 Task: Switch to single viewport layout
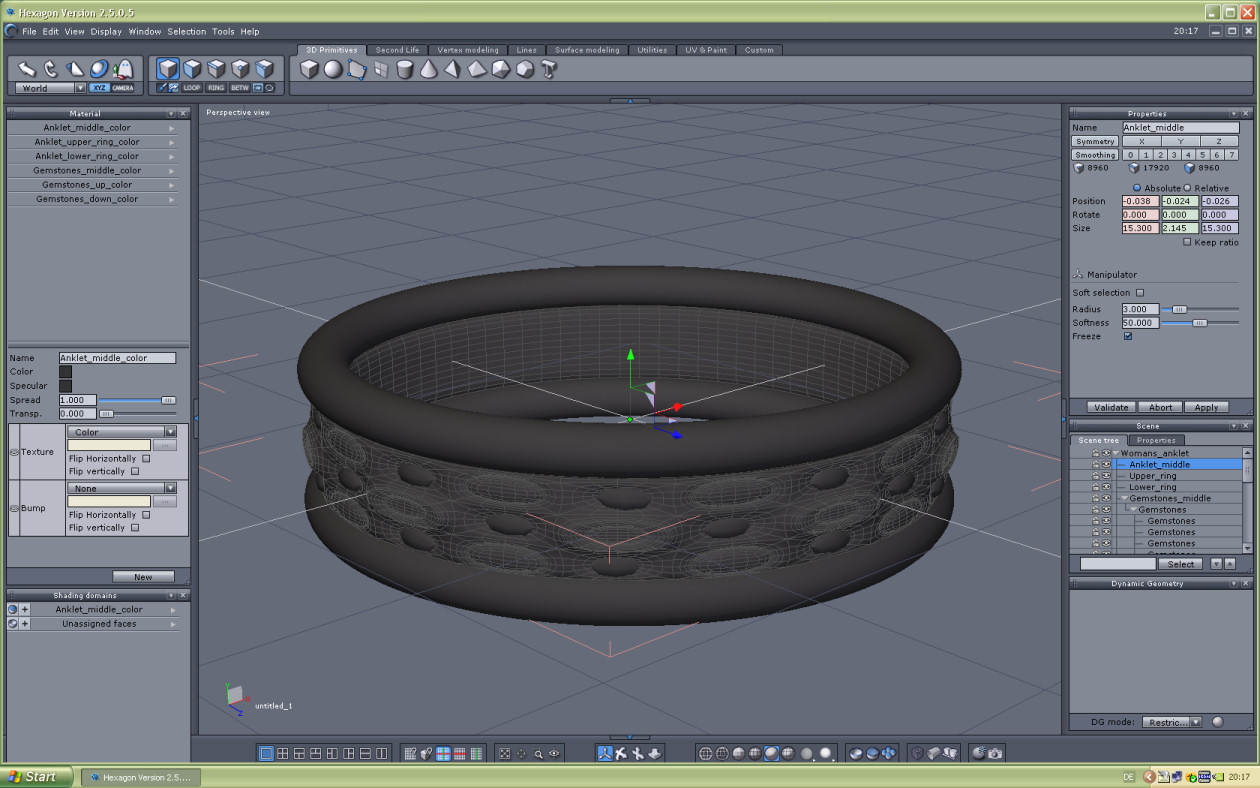pyautogui.click(x=267, y=753)
